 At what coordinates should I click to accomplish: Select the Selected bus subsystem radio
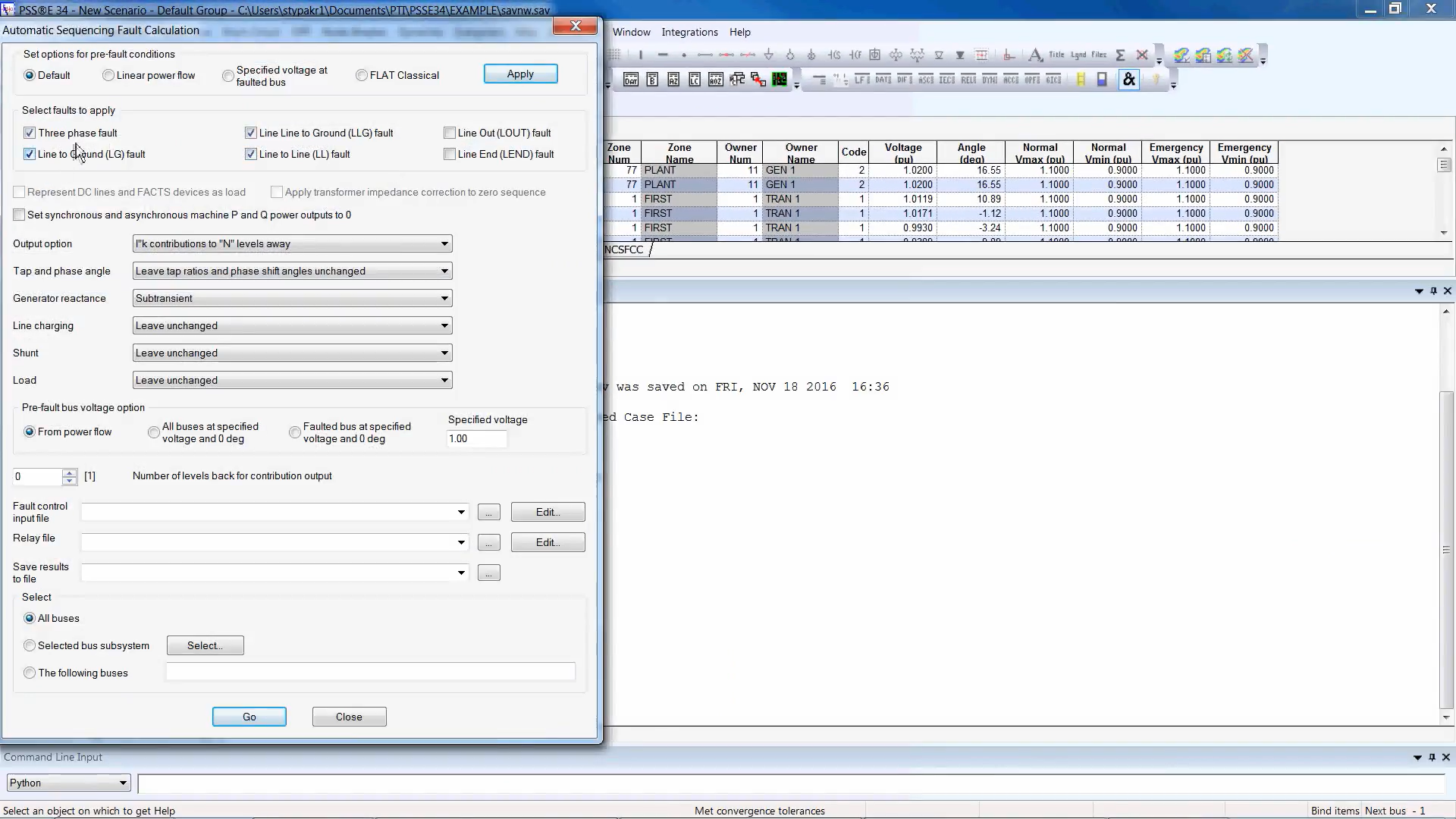tap(30, 645)
